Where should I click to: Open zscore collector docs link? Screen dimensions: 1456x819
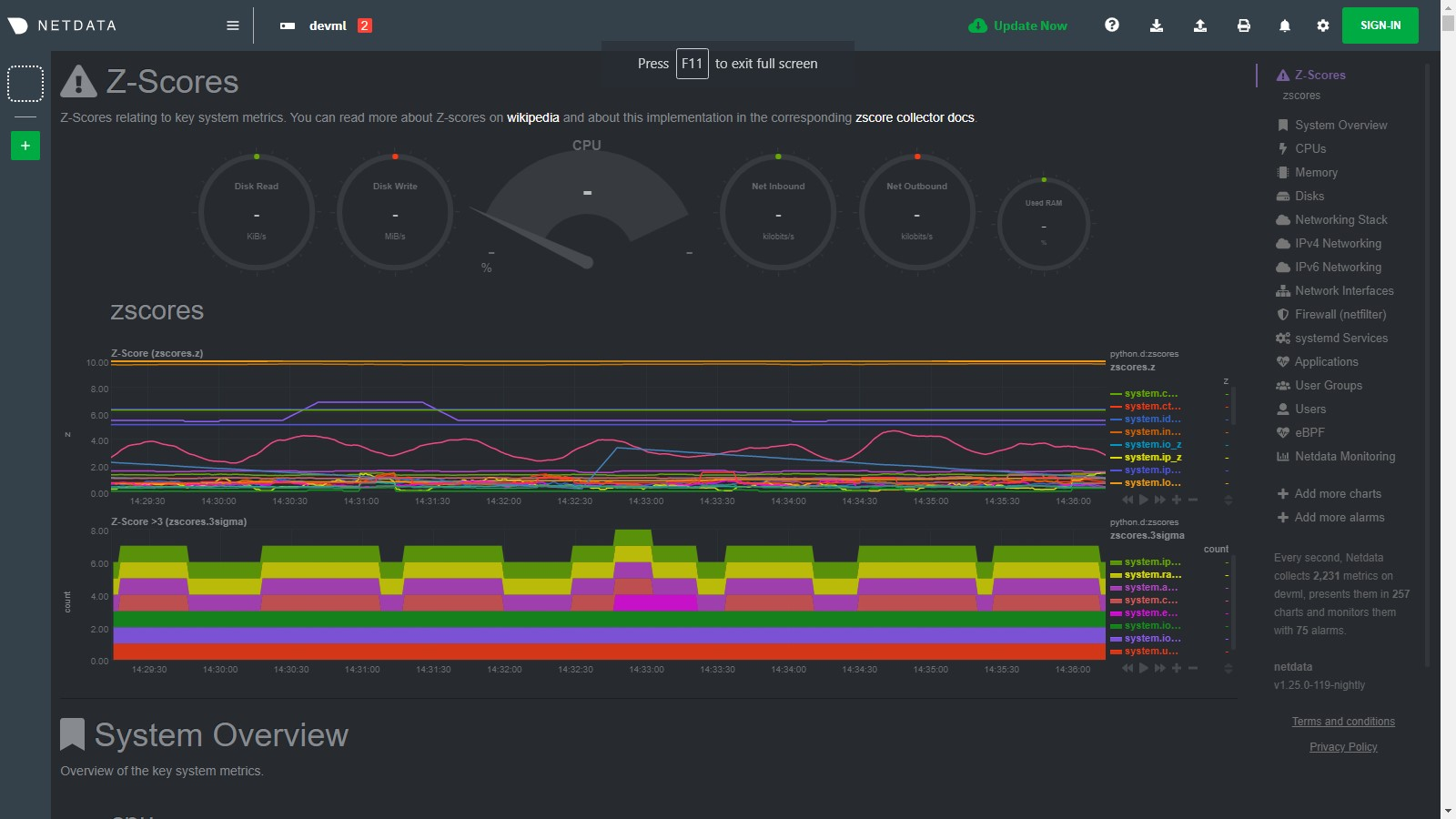(915, 118)
